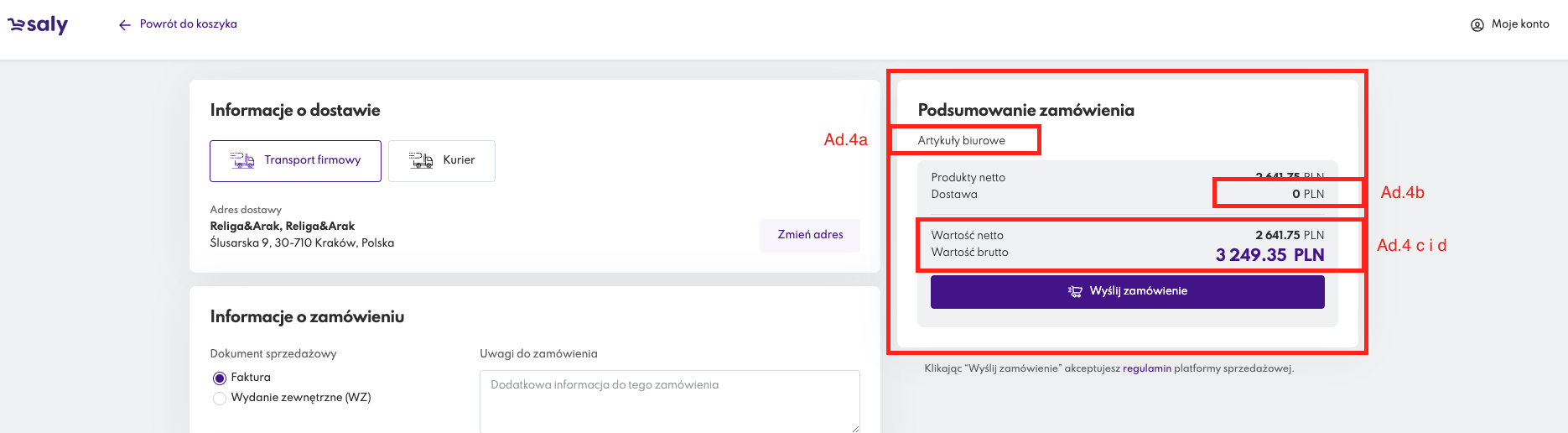Submit order with Wyślij zamówienie button

pyautogui.click(x=1127, y=292)
